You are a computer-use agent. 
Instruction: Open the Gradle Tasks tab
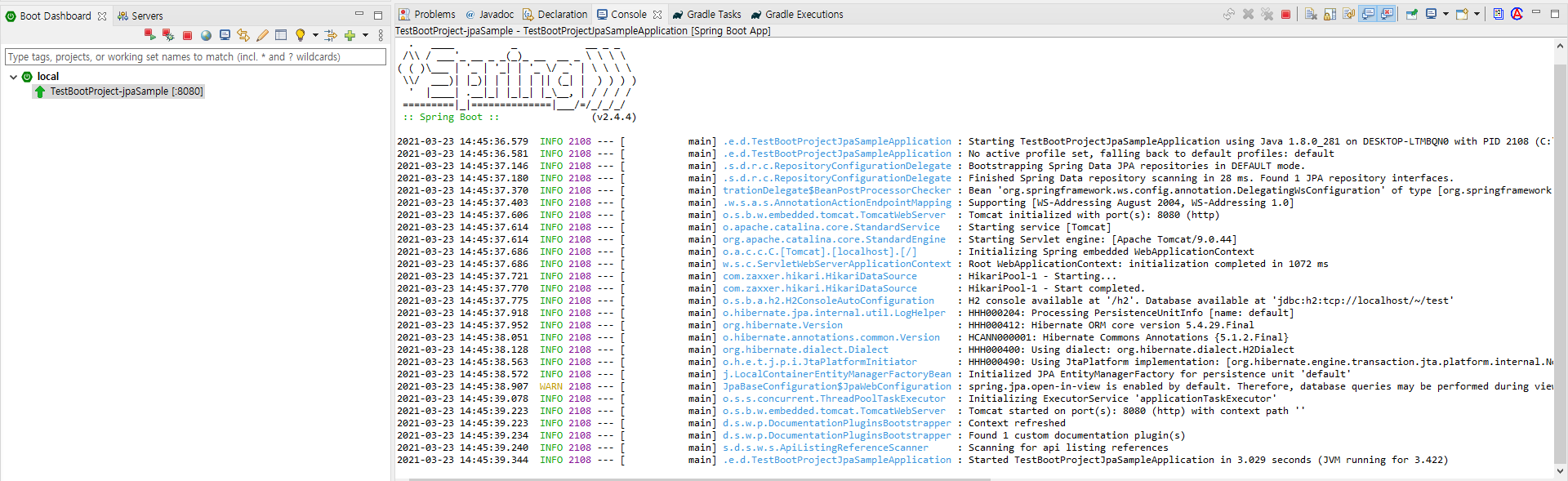tap(706, 14)
